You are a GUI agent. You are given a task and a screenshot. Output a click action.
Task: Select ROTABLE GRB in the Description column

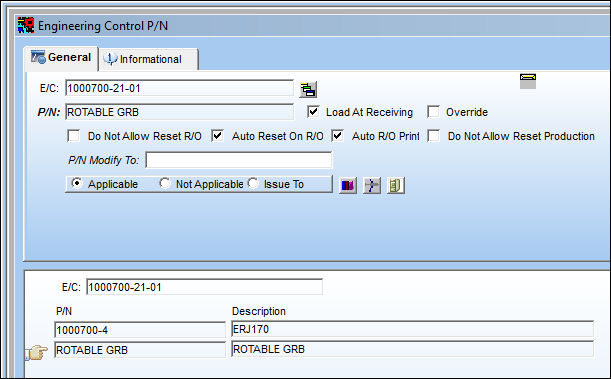pyautogui.click(x=412, y=349)
